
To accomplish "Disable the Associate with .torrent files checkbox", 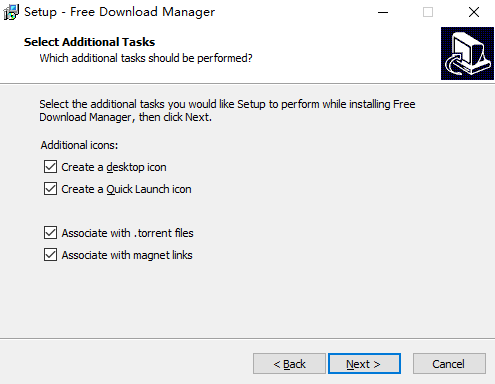I will pos(50,233).
